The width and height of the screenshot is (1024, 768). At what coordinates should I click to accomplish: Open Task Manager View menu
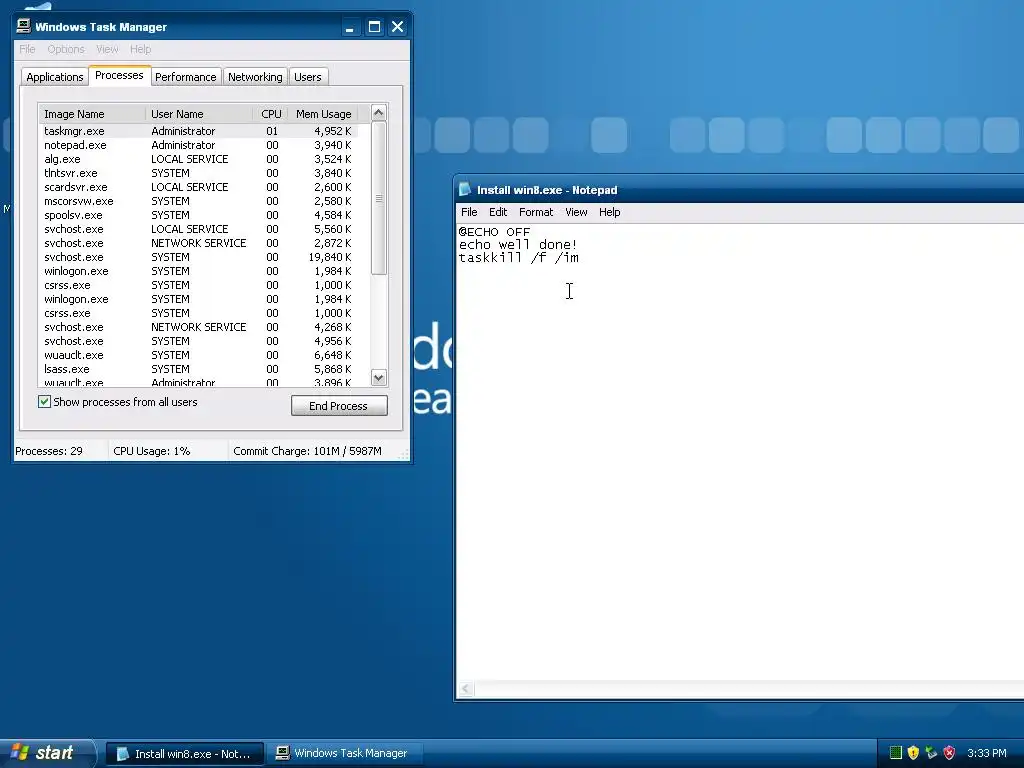click(x=107, y=49)
